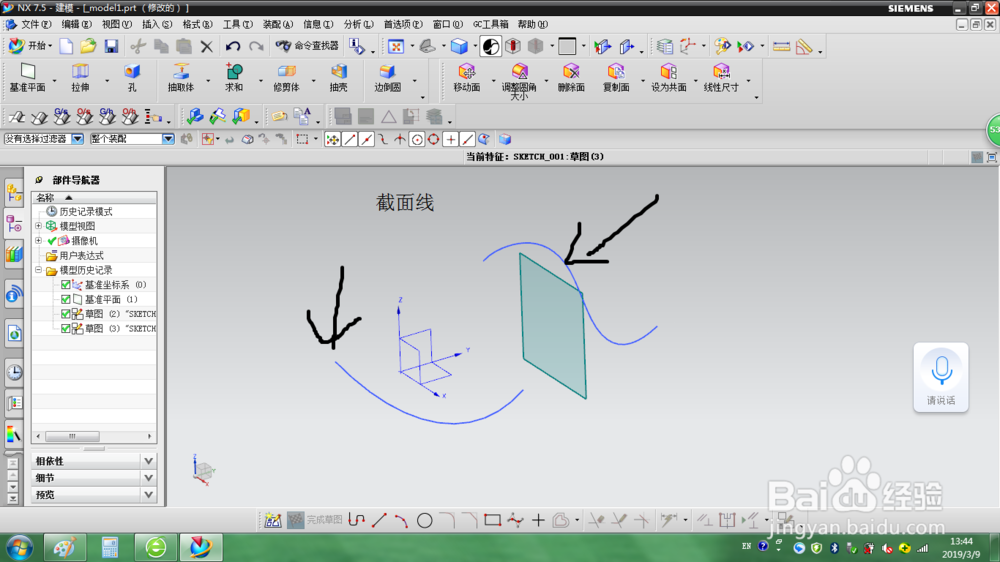
Task: Select the 求和 unite tool
Action: [x=234, y=78]
